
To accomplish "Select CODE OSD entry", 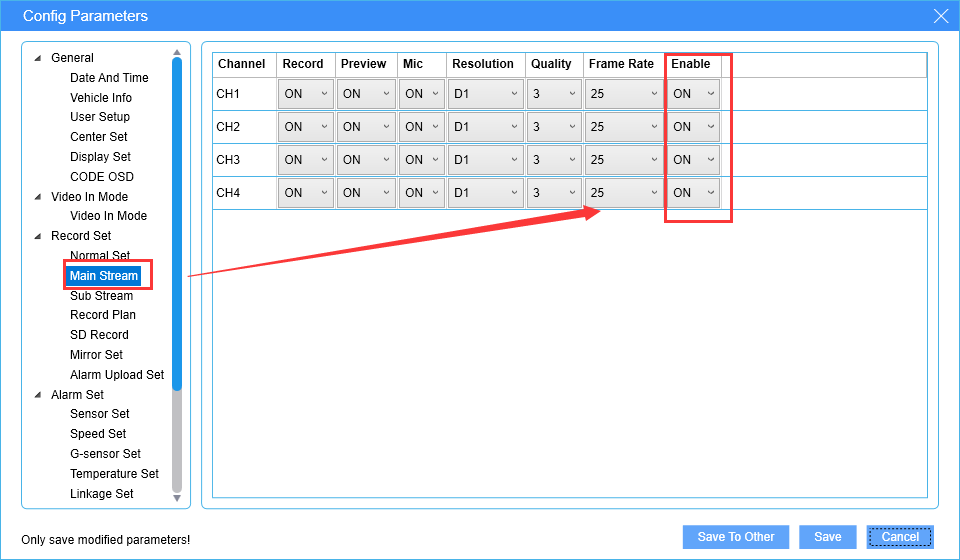I will click(x=102, y=176).
